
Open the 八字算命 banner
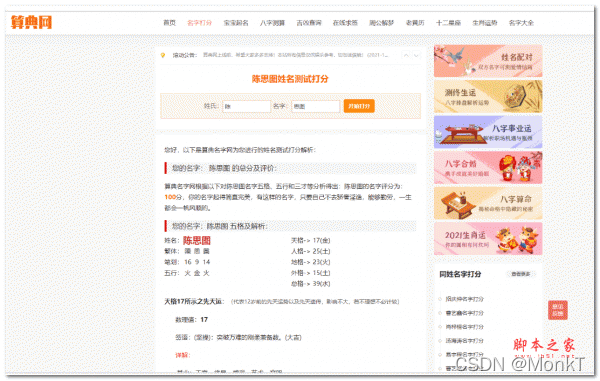pos(488,203)
